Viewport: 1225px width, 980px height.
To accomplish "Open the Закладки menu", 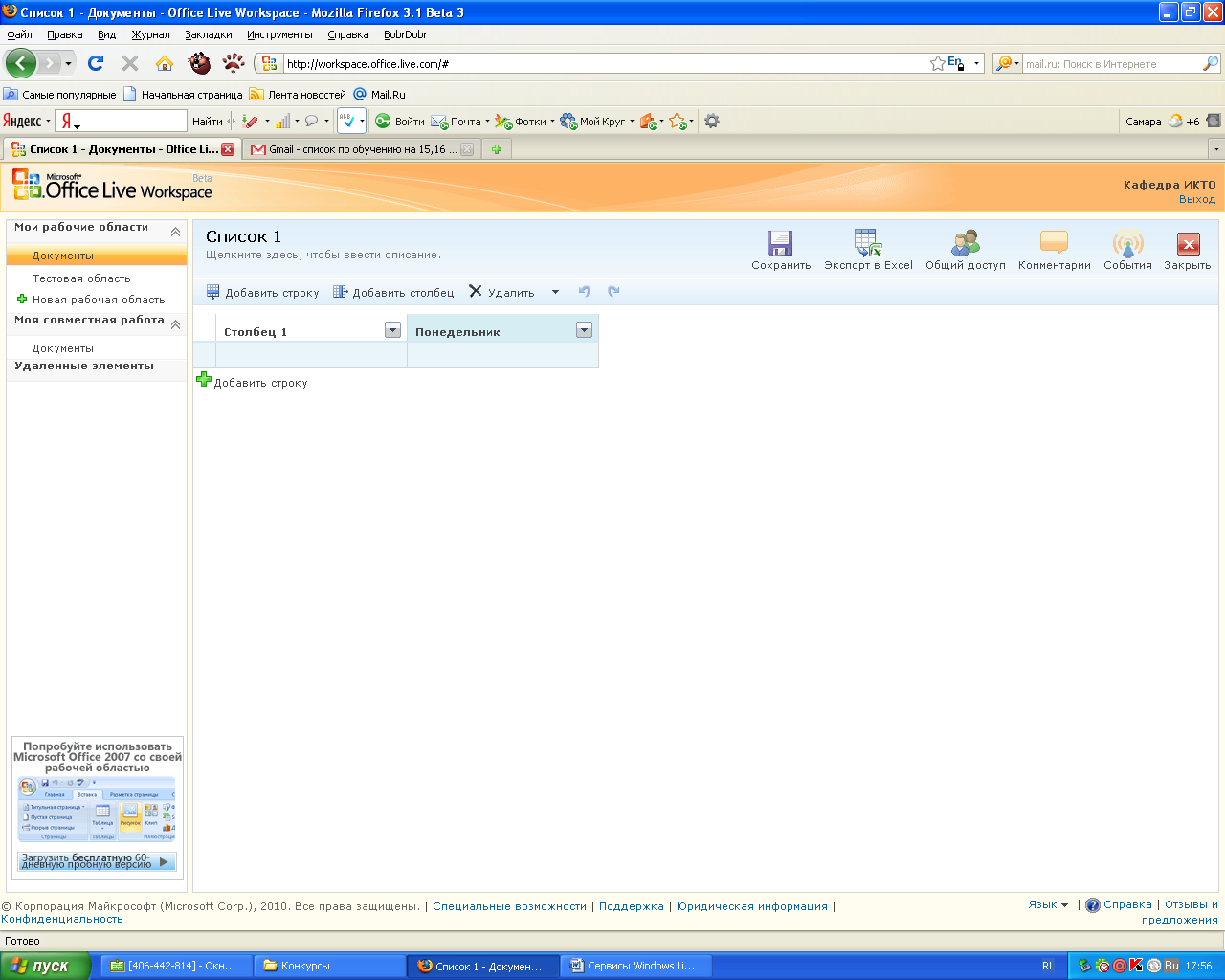I will click(x=209, y=34).
